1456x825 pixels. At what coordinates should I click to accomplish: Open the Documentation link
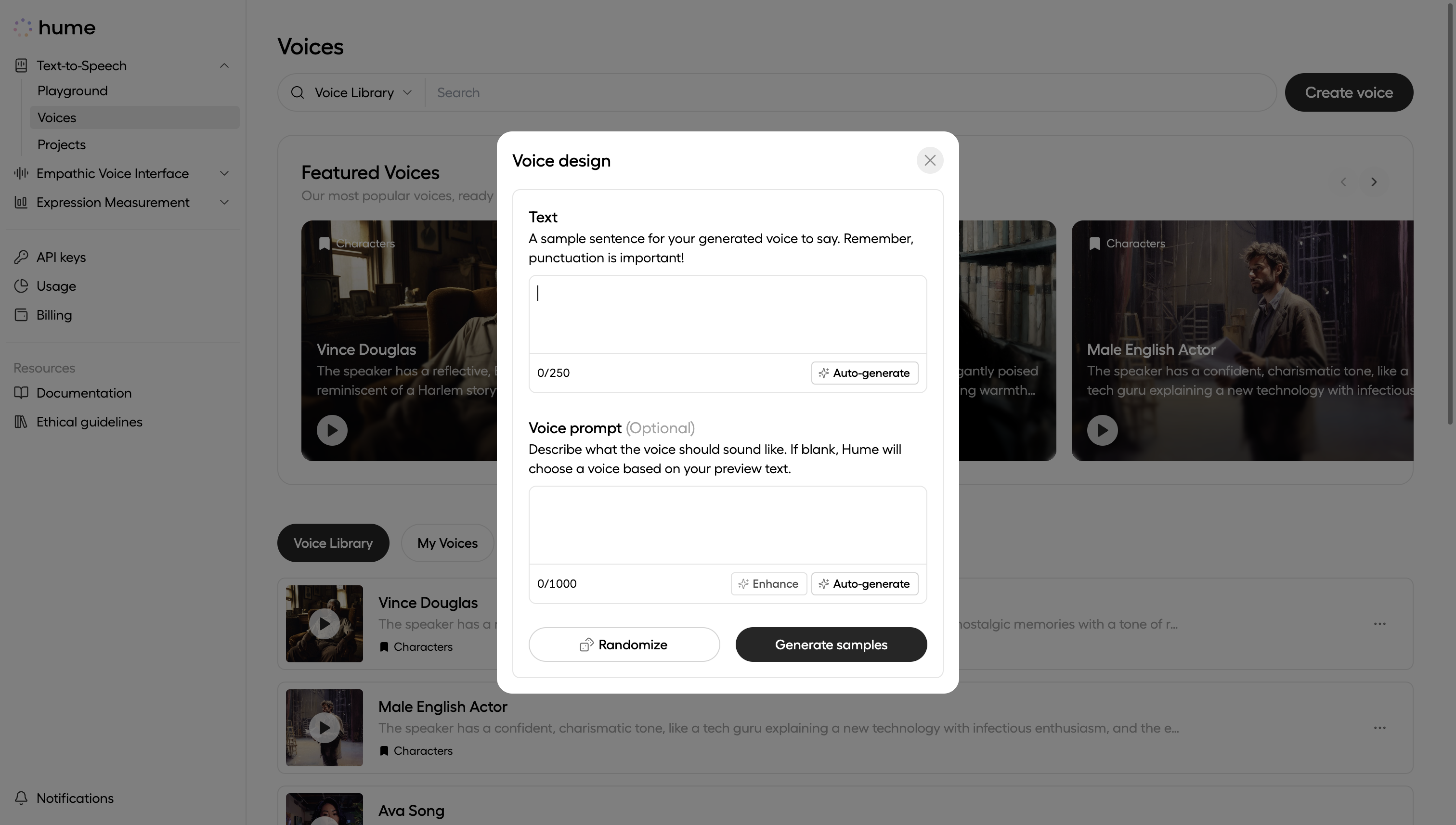coord(84,393)
